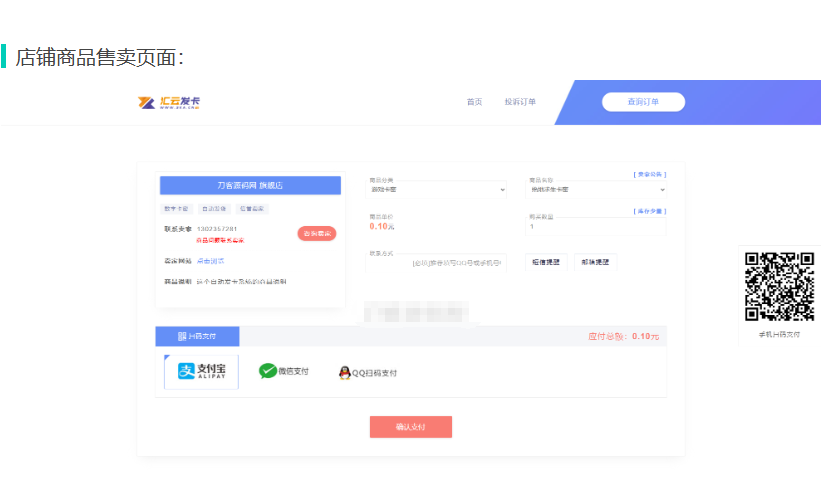Viewport: 825px width, 495px height.
Task: Click the red consult seller button
Action: tap(317, 234)
